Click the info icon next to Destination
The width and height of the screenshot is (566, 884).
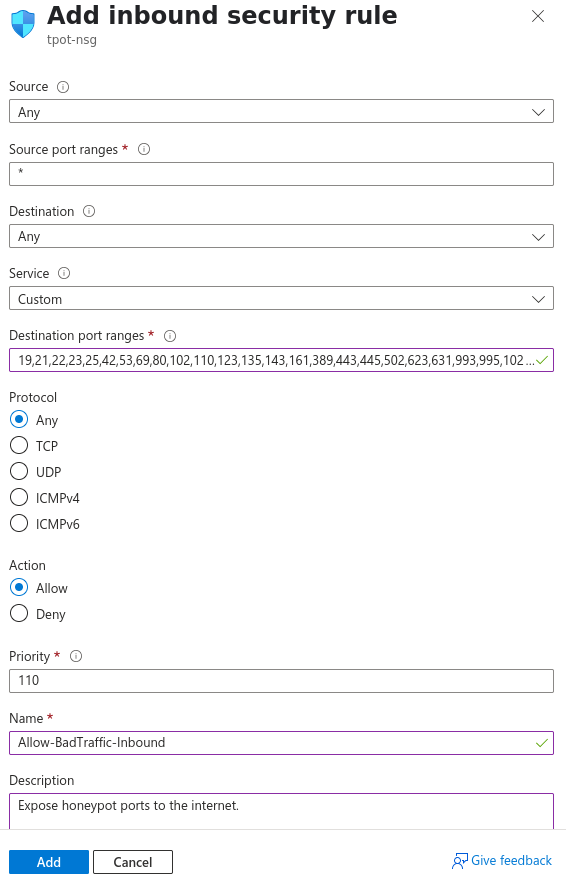(89, 211)
